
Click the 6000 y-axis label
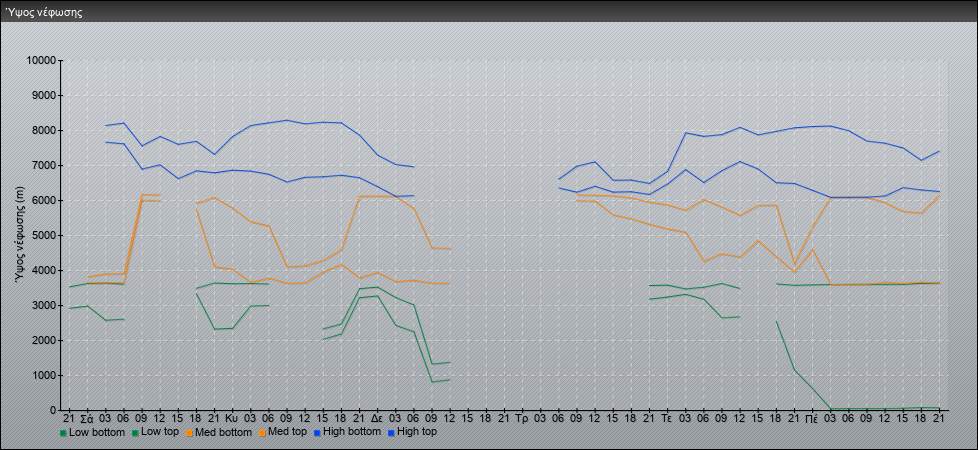(x=44, y=200)
